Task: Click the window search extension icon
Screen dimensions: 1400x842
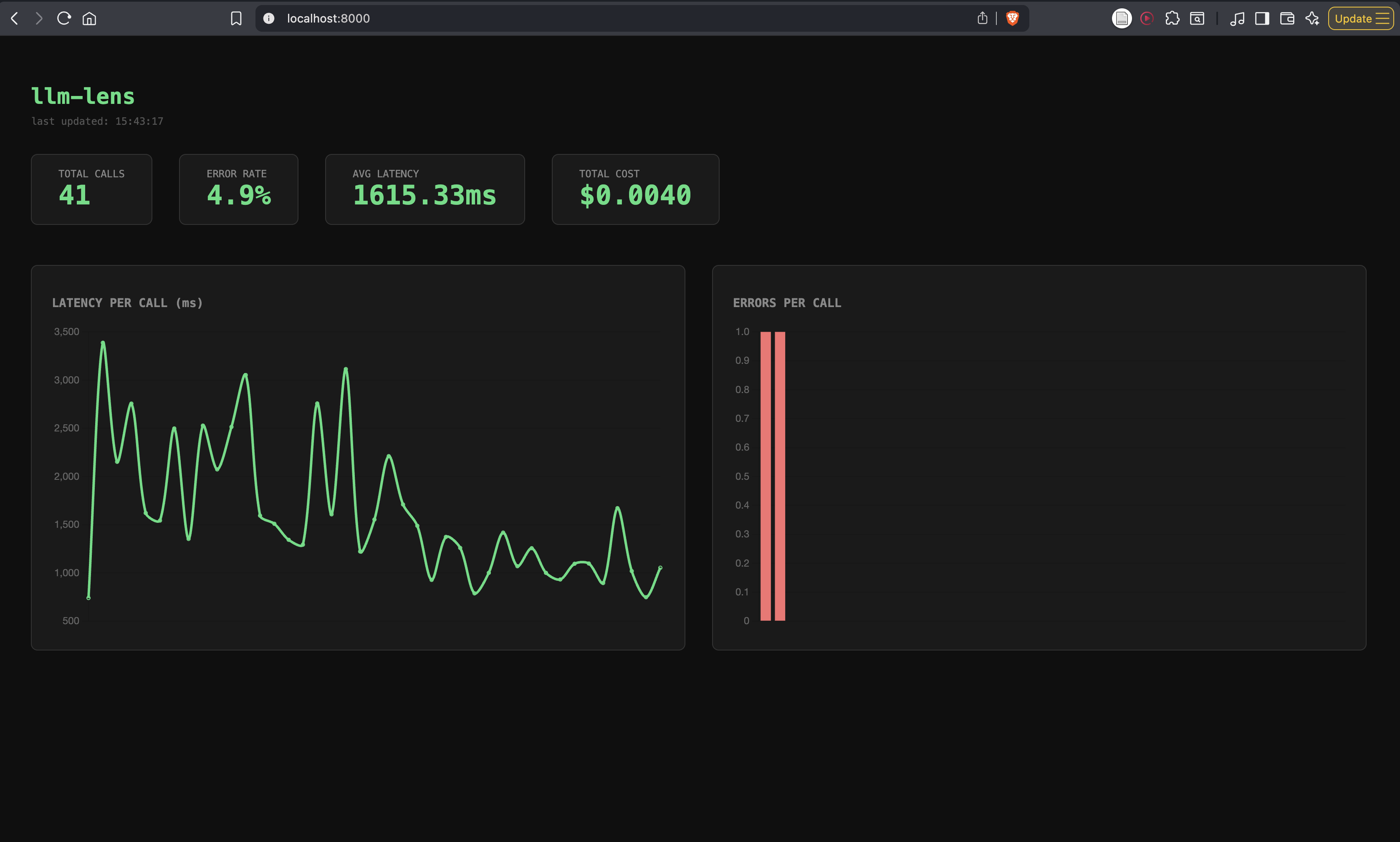Action: (1197, 19)
